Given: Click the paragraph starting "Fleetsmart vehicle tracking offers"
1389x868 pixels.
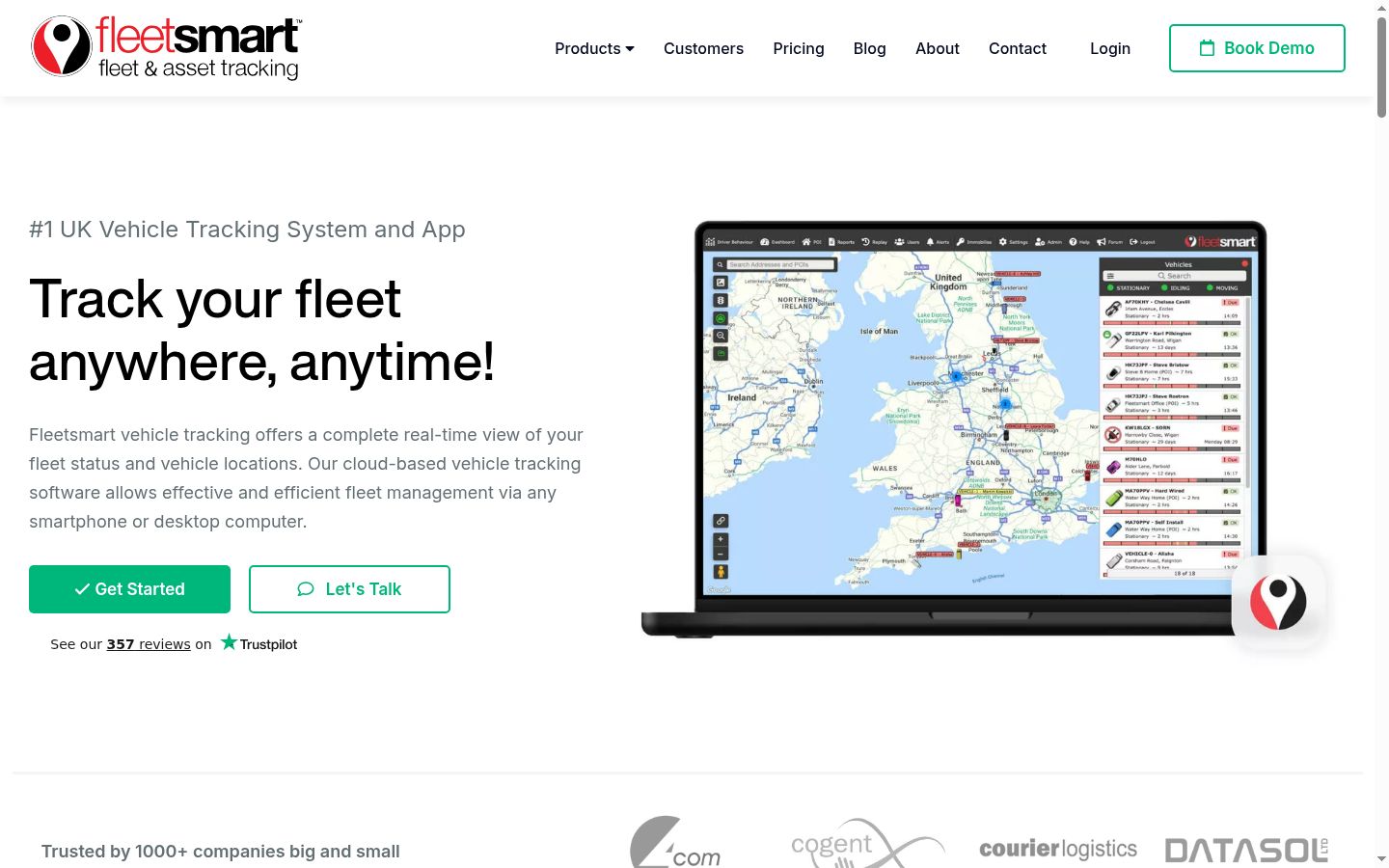Looking at the screenshot, I should tap(306, 478).
